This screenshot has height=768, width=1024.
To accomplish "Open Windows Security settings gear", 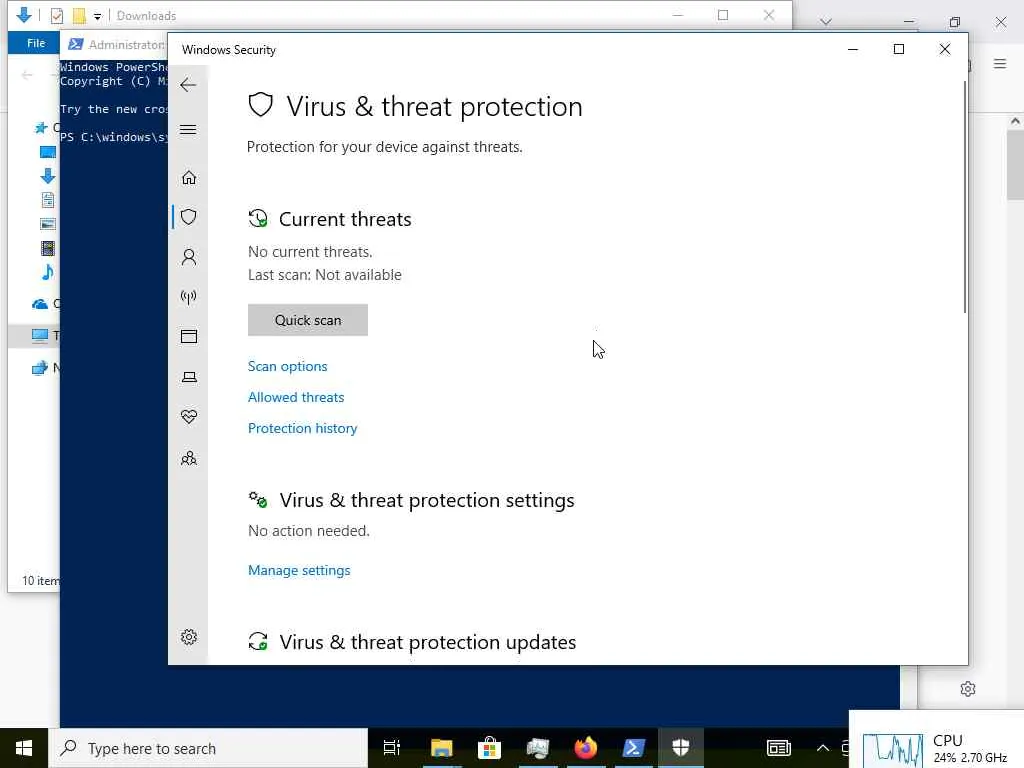I will click(189, 637).
